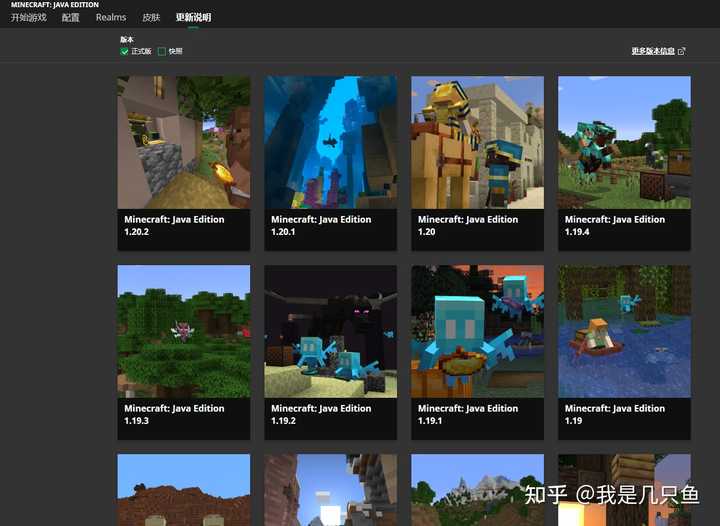
Task: Open the 更多版本信息 link
Action: [x=653, y=51]
